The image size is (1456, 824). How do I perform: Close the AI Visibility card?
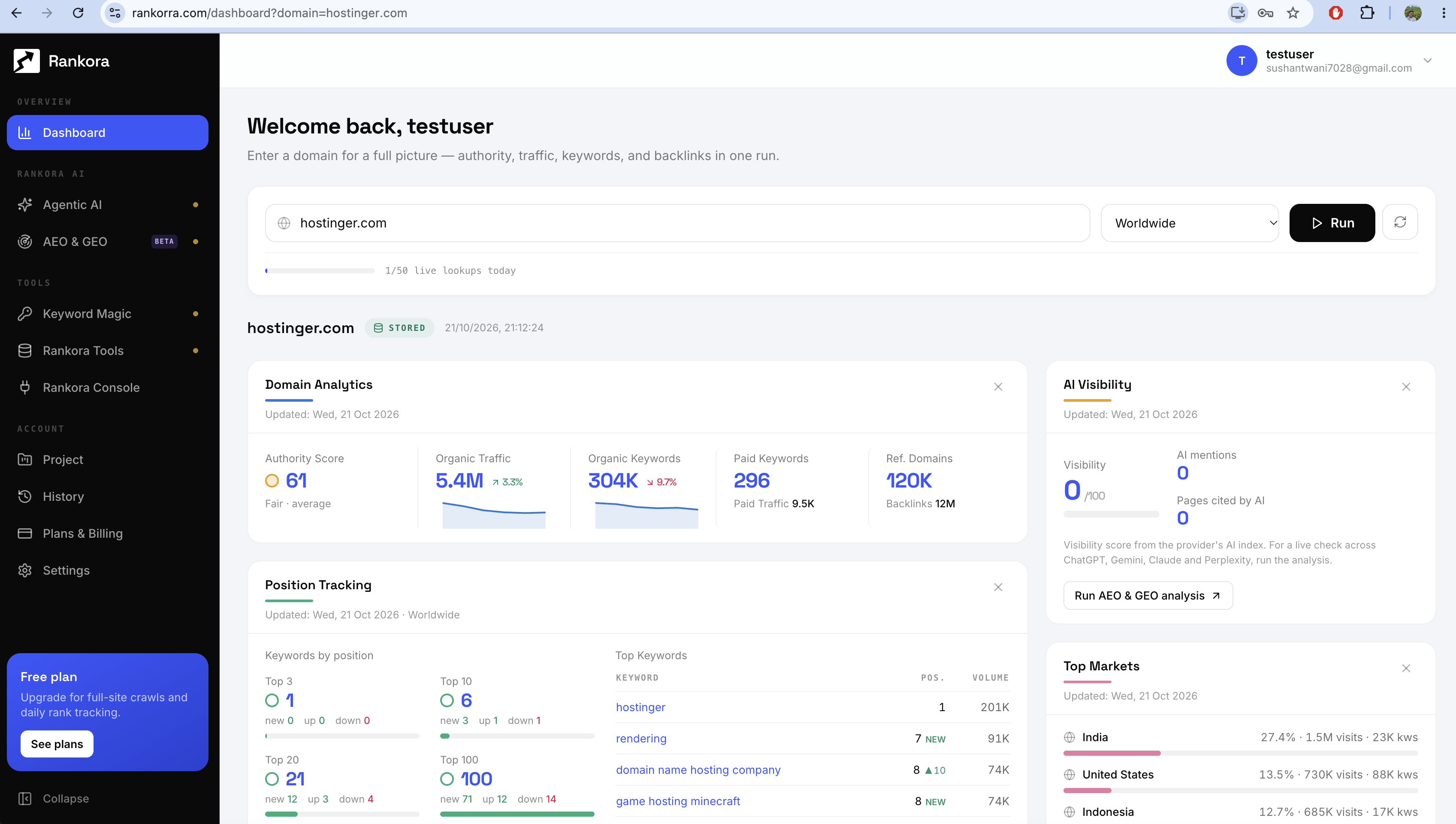(x=1406, y=387)
